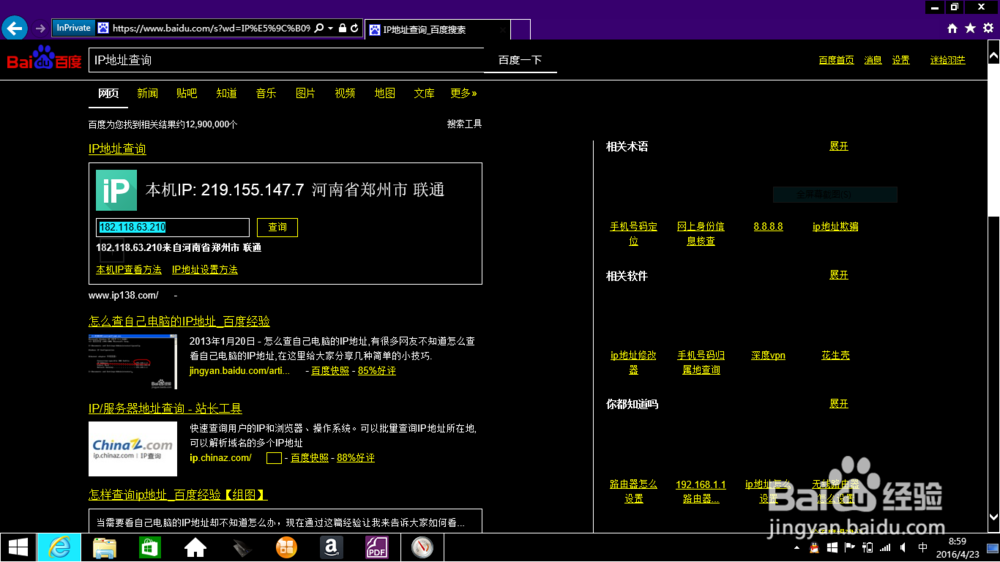
Task: Open 怎样查询ip地址_百度经验【组图】 result
Action: tap(177, 495)
